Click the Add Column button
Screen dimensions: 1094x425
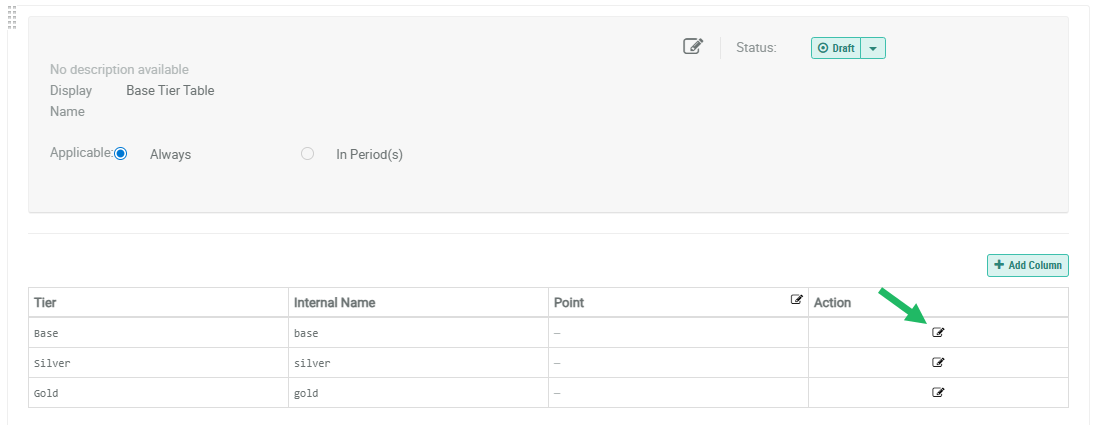point(1028,265)
